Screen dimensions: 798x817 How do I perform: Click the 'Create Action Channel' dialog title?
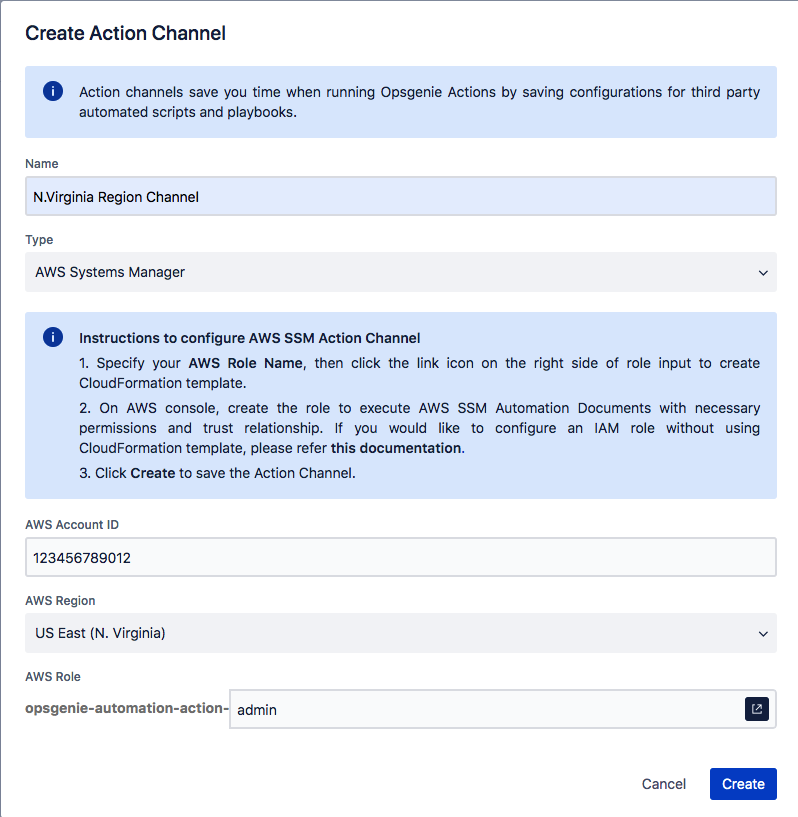pyautogui.click(x=126, y=33)
